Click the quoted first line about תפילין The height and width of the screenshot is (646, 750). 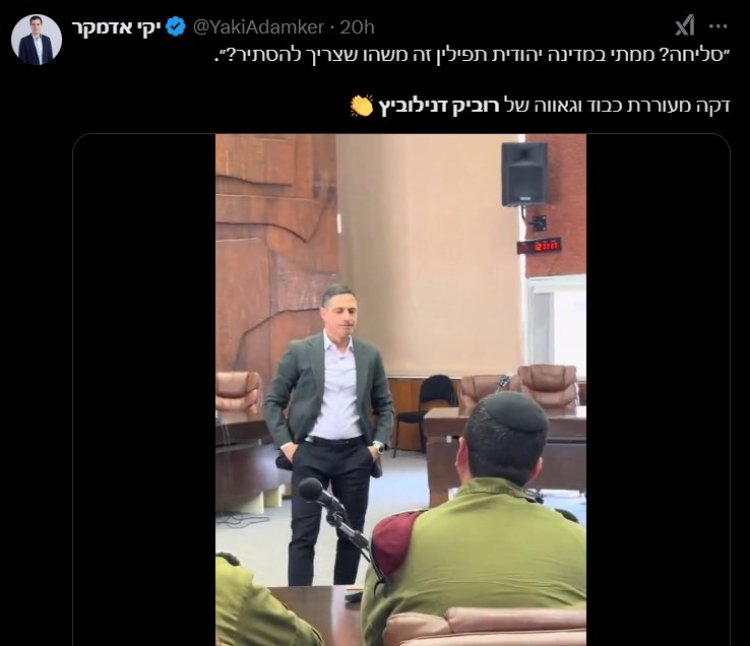pos(470,54)
